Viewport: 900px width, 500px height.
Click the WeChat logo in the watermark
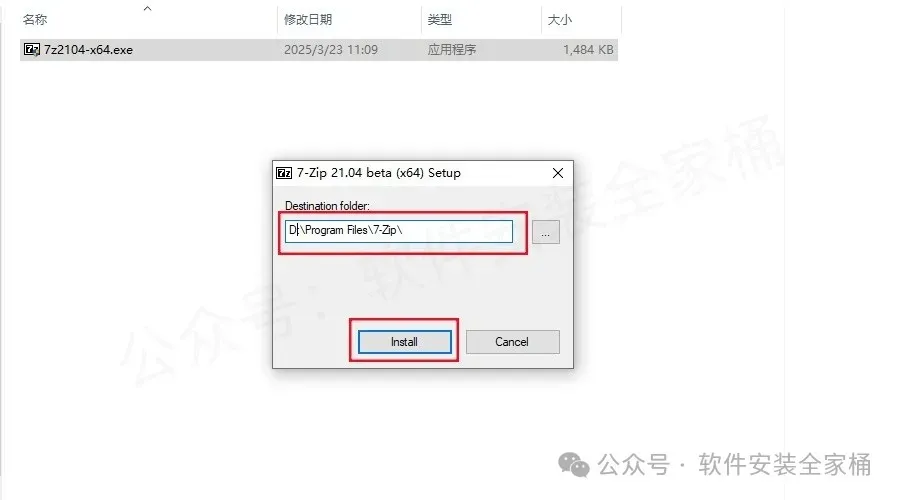pos(573,465)
